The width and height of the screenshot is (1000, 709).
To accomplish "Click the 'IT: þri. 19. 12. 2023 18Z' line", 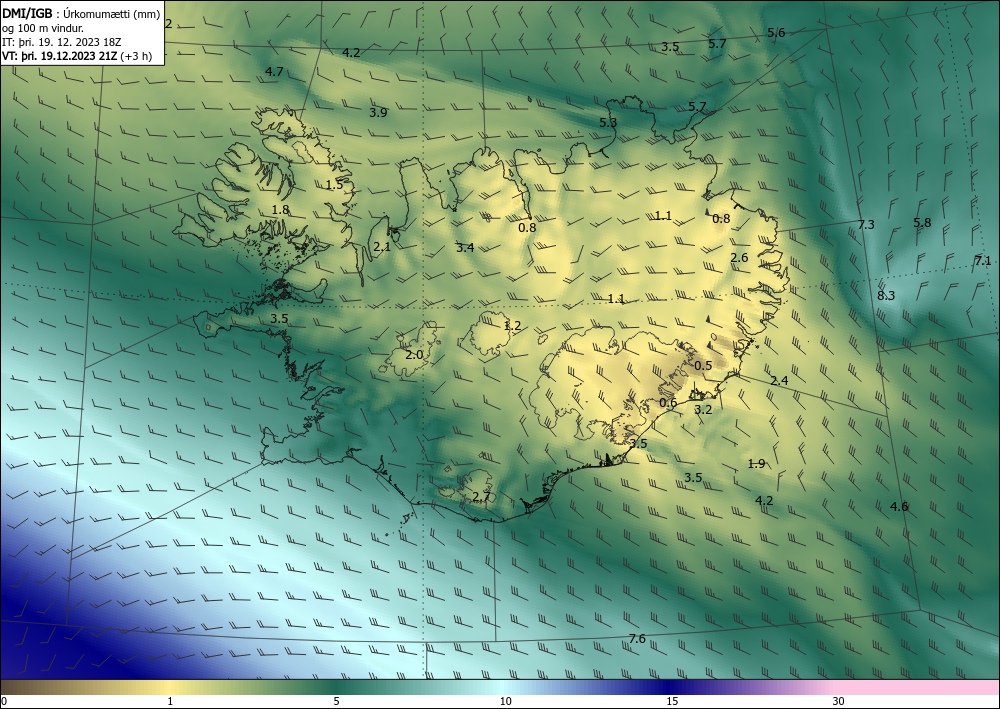I will [x=62, y=42].
